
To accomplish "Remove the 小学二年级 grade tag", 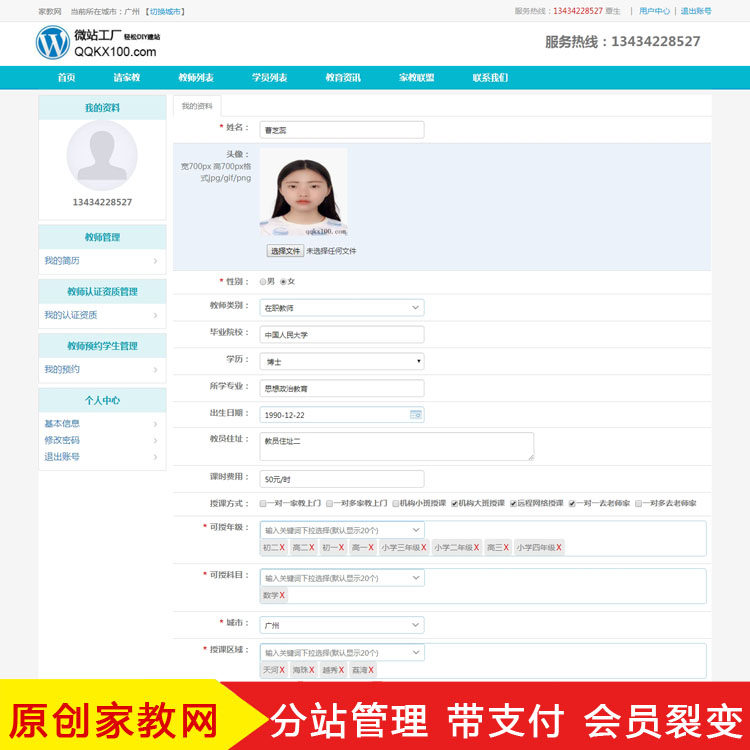I will (x=476, y=548).
